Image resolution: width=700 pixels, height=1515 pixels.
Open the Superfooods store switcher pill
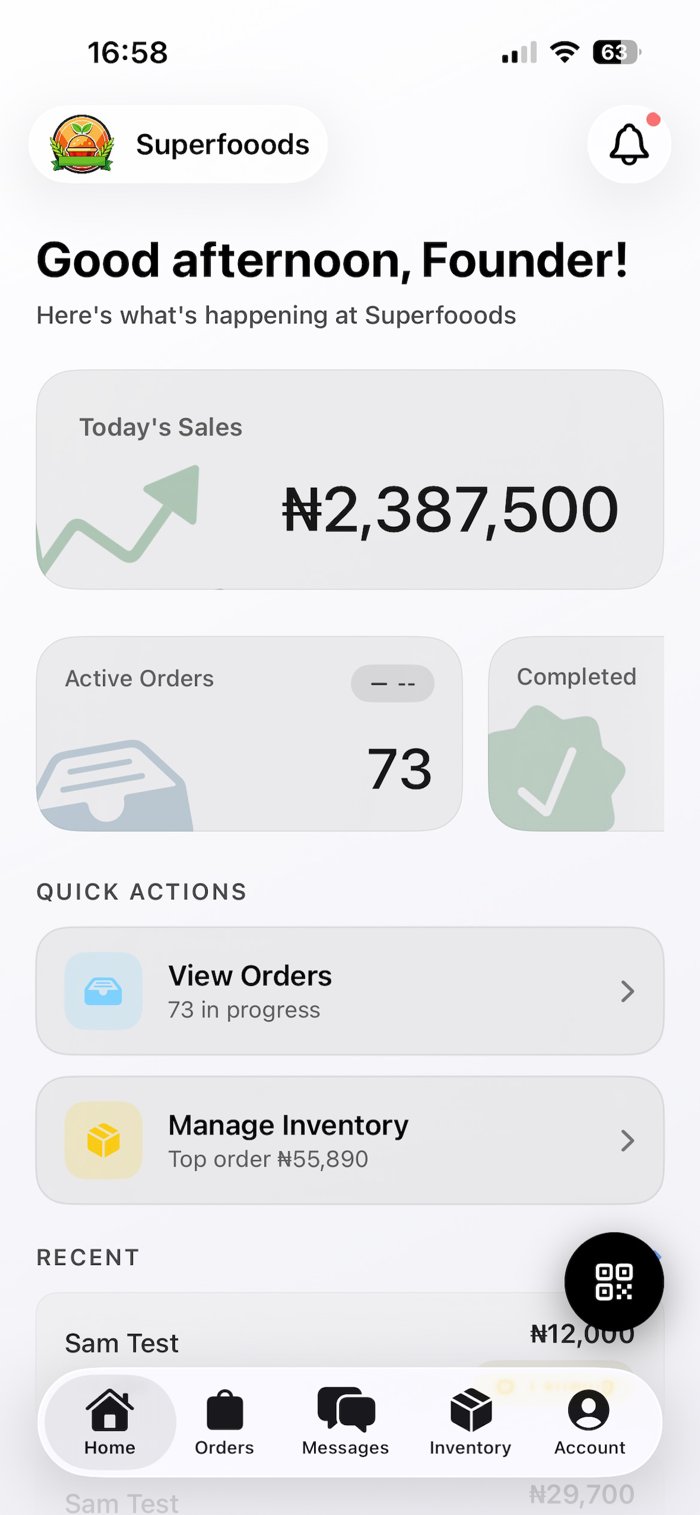pyautogui.click(x=178, y=144)
